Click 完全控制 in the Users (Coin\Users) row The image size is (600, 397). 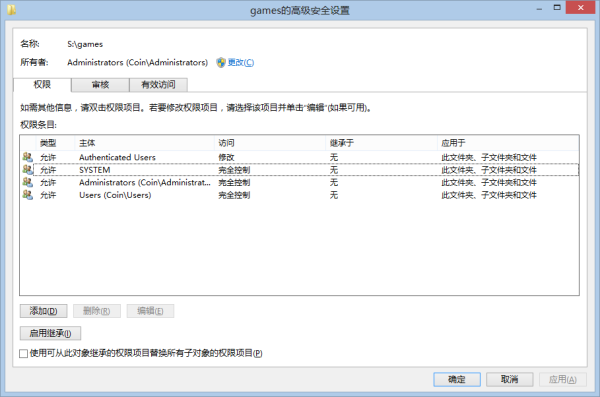pyautogui.click(x=234, y=195)
